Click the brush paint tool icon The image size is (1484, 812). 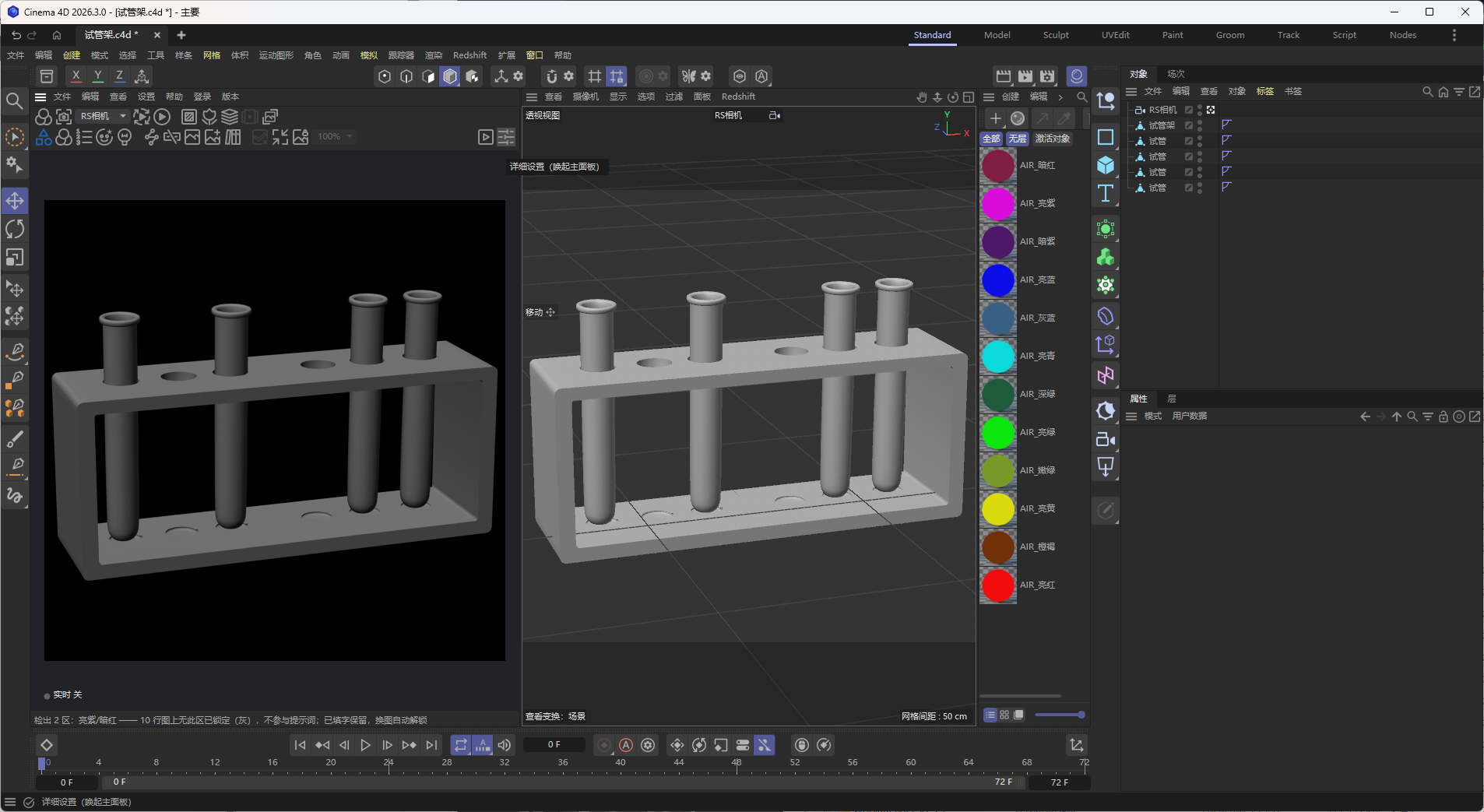coord(15,439)
